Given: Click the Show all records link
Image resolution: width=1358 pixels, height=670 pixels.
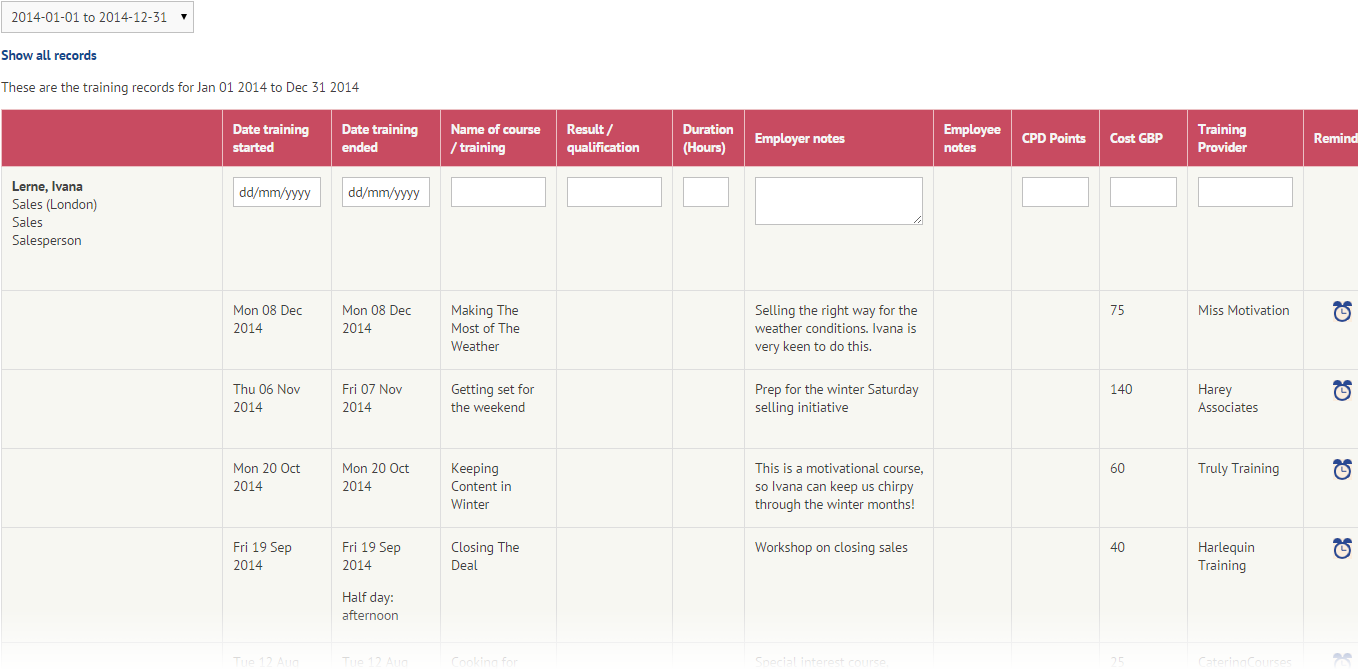Looking at the screenshot, I should (49, 55).
